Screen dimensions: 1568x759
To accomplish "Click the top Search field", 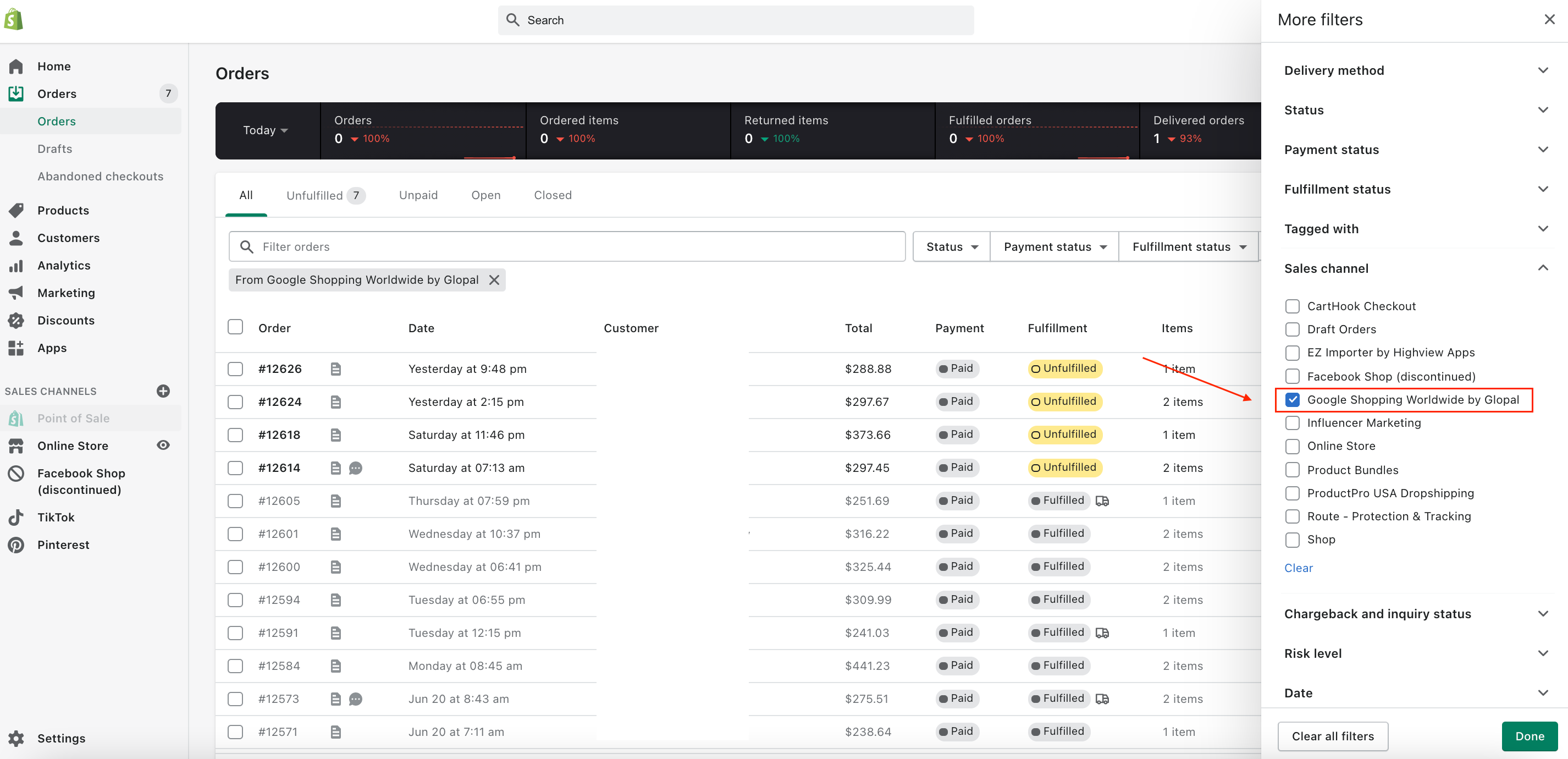I will pos(735,20).
